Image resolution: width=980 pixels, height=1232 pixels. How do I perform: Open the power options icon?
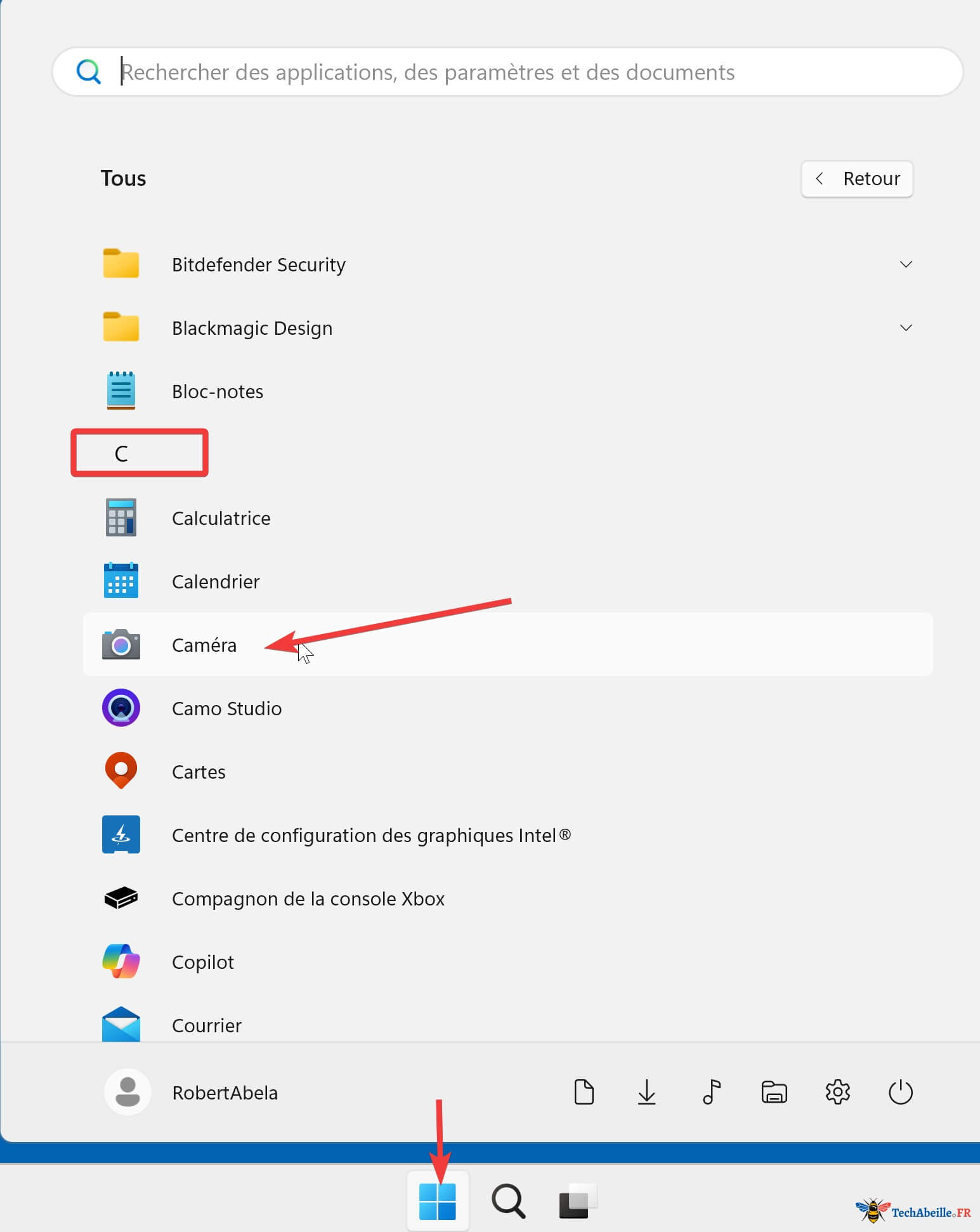click(900, 1092)
